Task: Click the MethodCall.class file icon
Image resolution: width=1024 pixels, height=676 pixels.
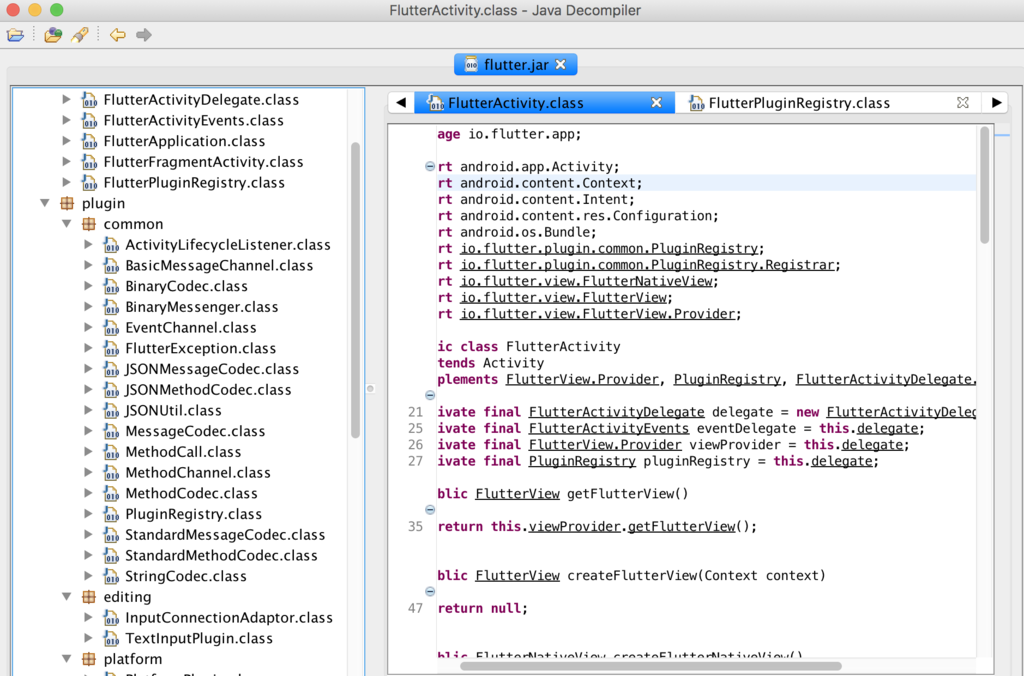Action: pos(111,452)
